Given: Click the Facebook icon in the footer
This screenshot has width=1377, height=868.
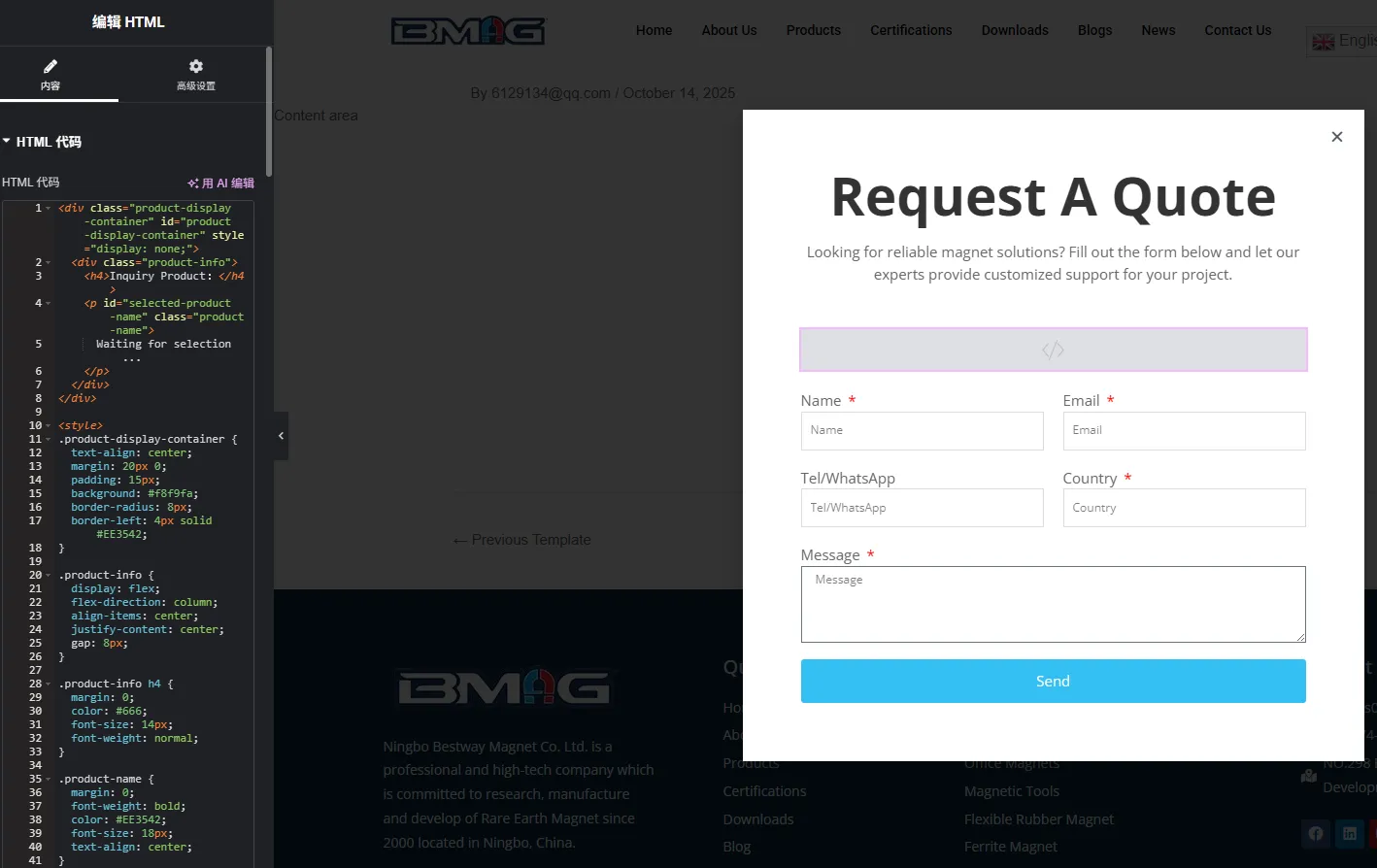Looking at the screenshot, I should pos(1315,833).
